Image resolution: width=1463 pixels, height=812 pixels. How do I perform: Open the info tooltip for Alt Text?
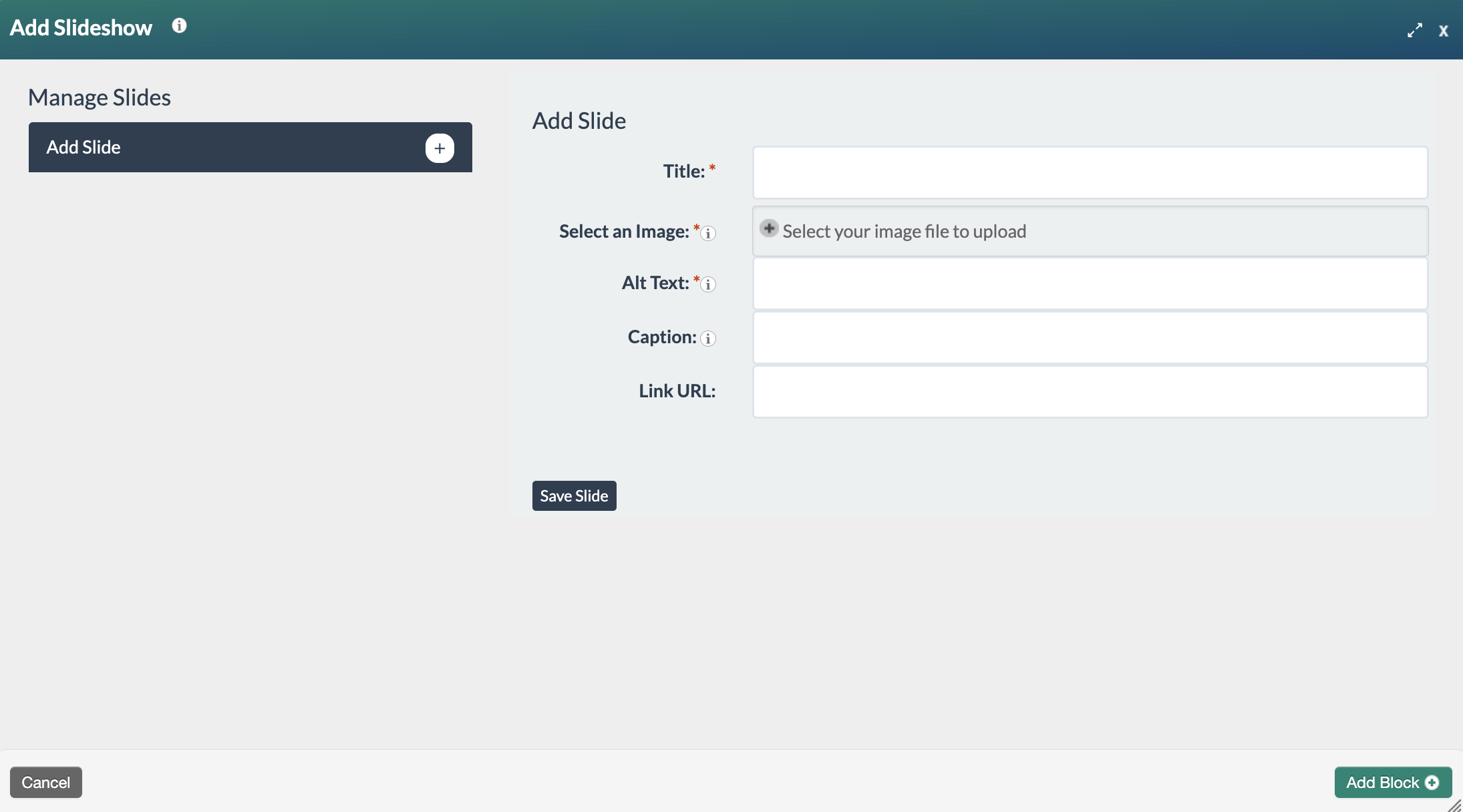coord(708,284)
